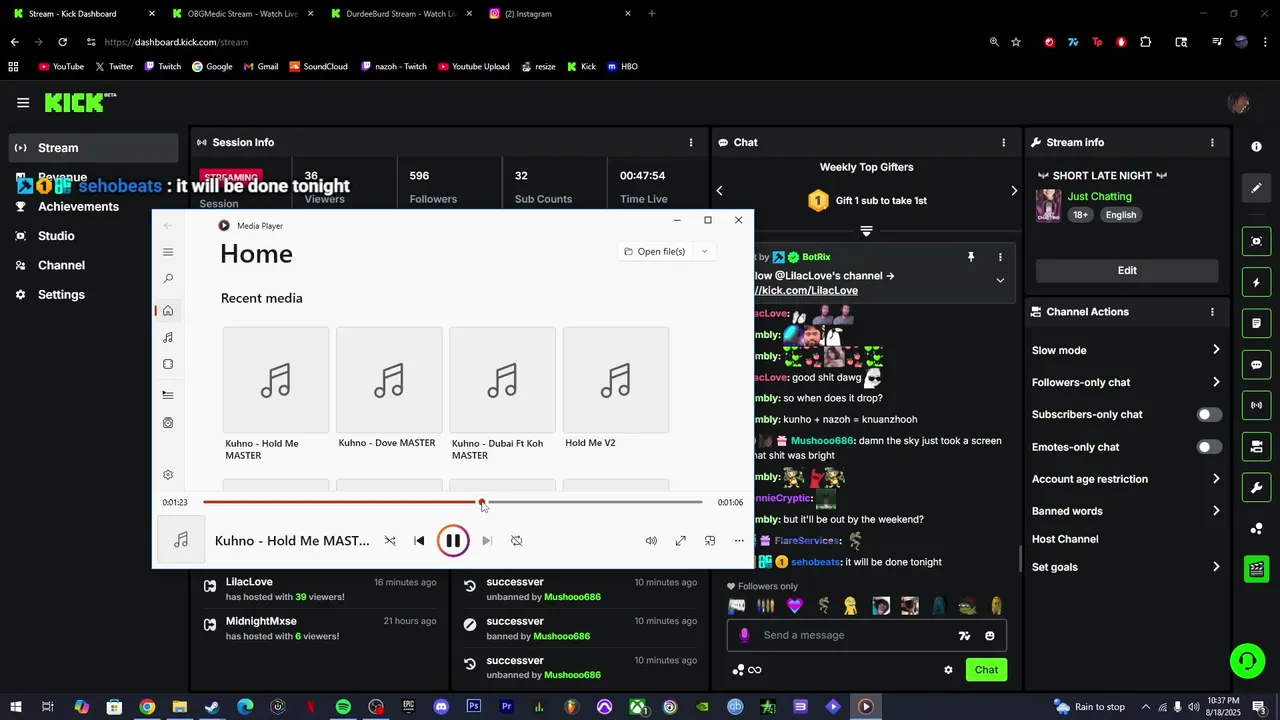Toggle Emotes-only chat switch
Screen dimensions: 1280x720
click(1209, 447)
